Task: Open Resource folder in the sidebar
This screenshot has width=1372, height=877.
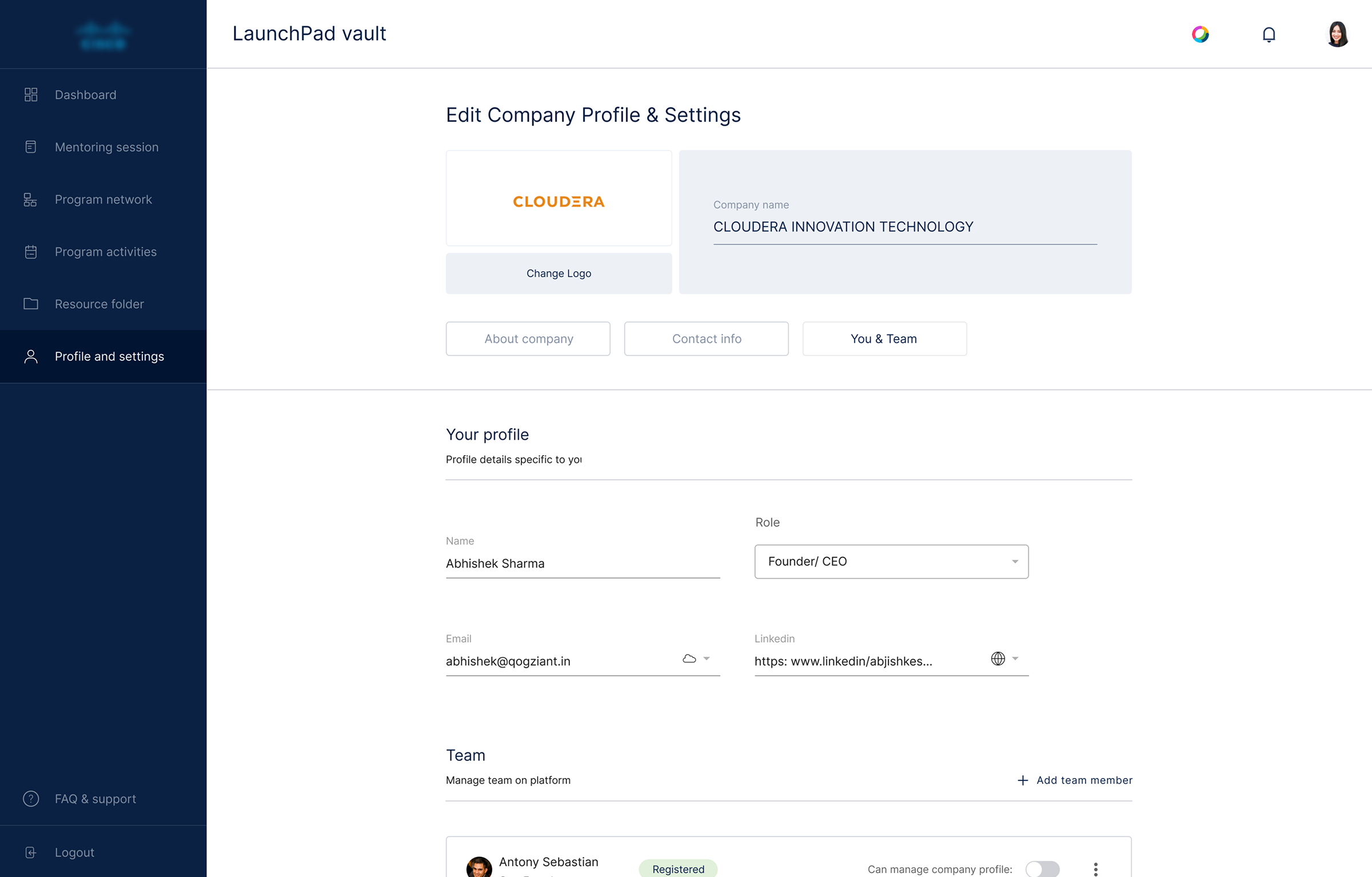Action: pyautogui.click(x=103, y=304)
